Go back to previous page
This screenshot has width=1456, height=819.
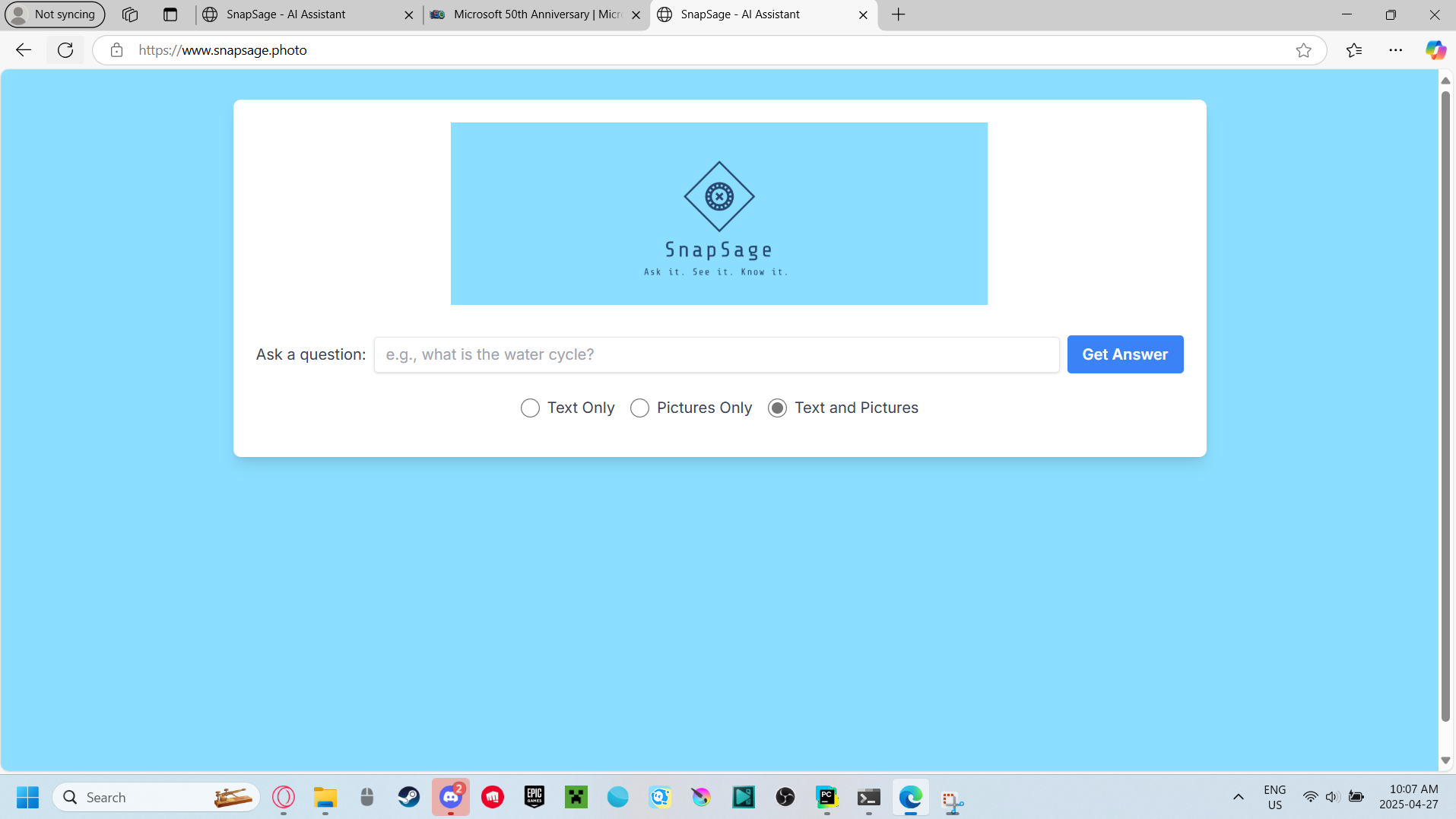coord(24,50)
